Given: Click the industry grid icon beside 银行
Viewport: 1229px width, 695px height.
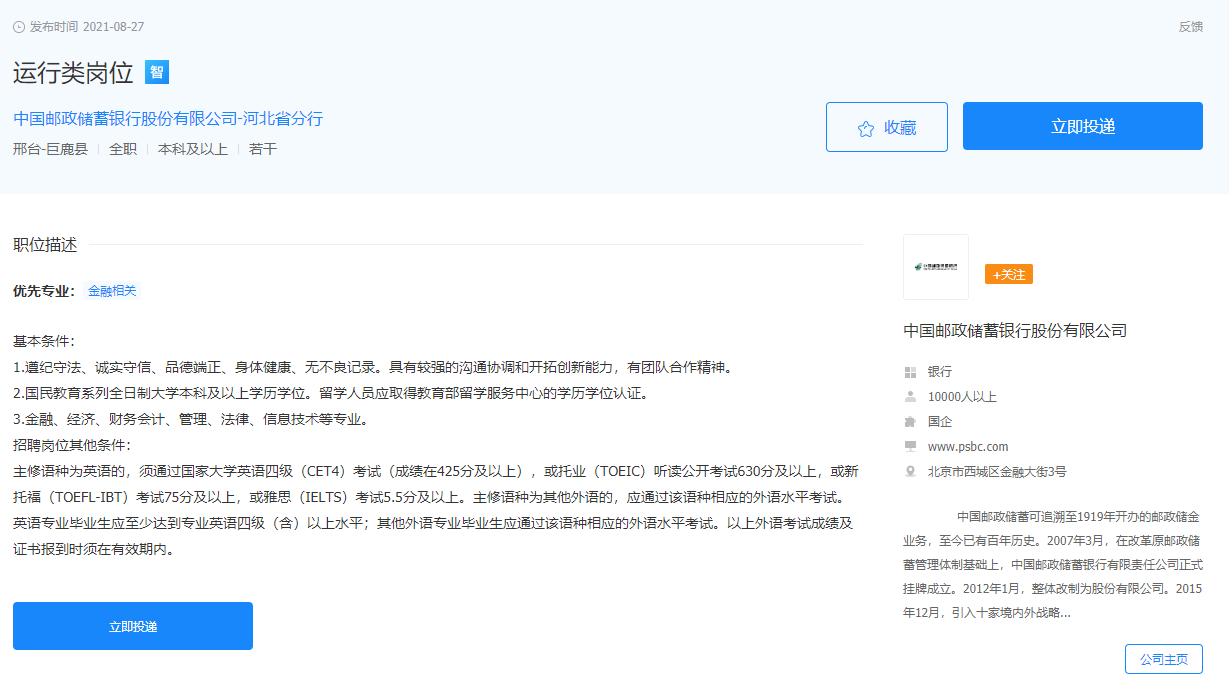Looking at the screenshot, I should 910,372.
